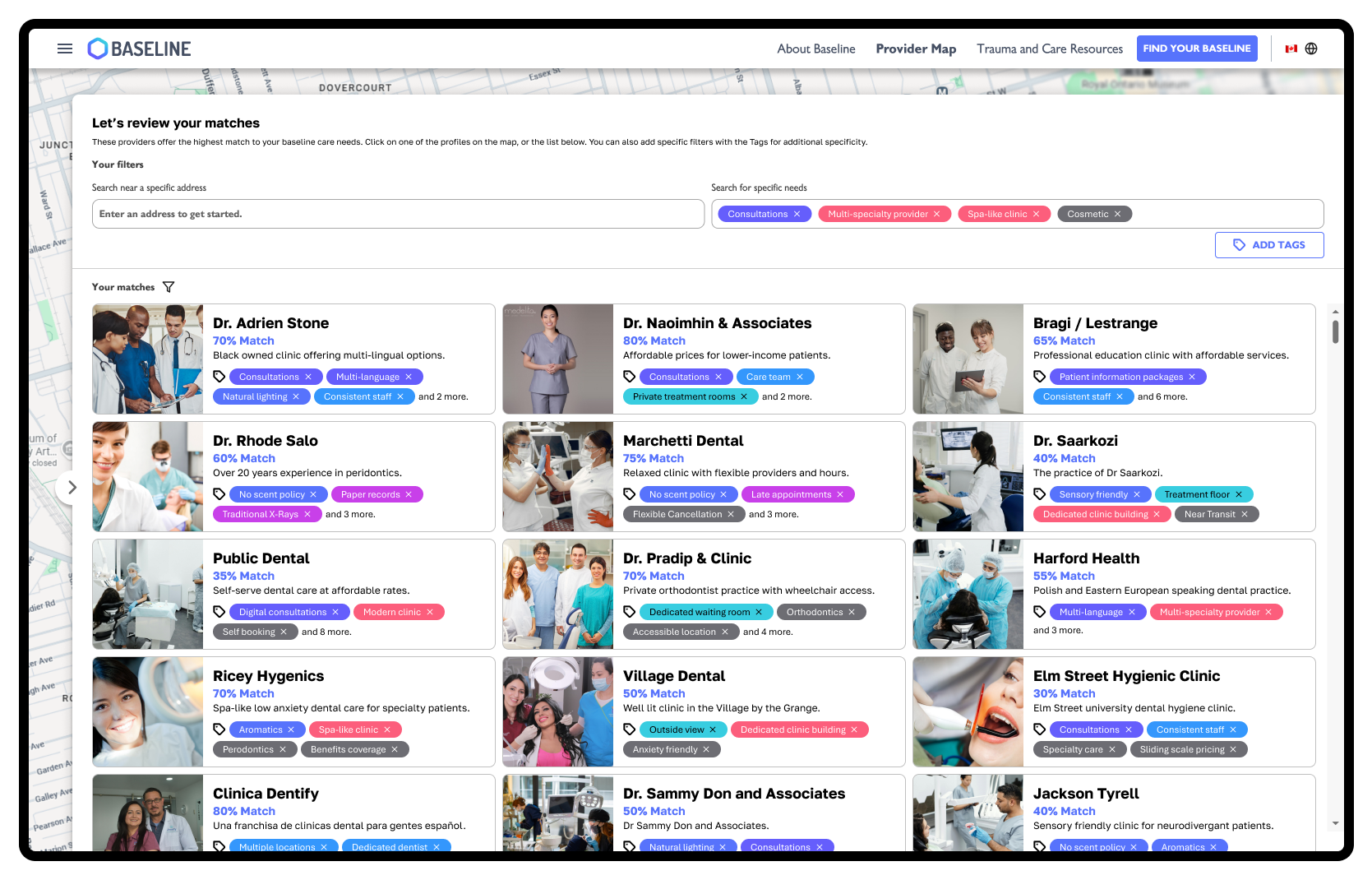The height and width of the screenshot is (880, 1372).
Task: Click tag icon on Ricey Hygenics card
Action: [219, 729]
